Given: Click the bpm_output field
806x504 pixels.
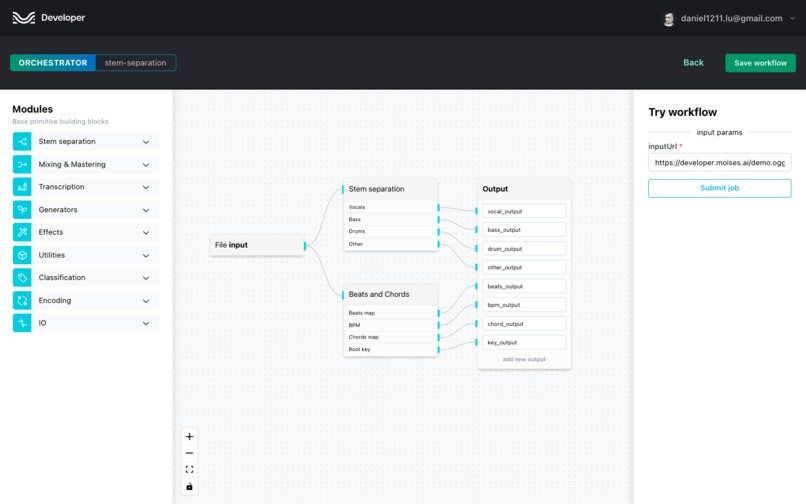Looking at the screenshot, I should click(524, 305).
